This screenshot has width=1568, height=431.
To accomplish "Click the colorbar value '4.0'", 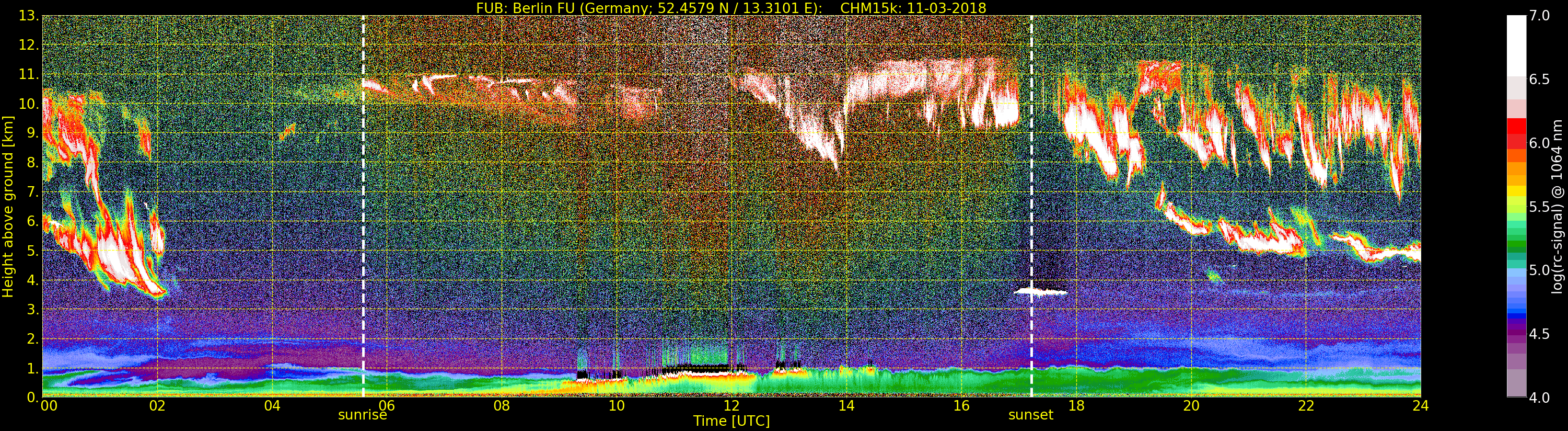I will click(x=1539, y=398).
